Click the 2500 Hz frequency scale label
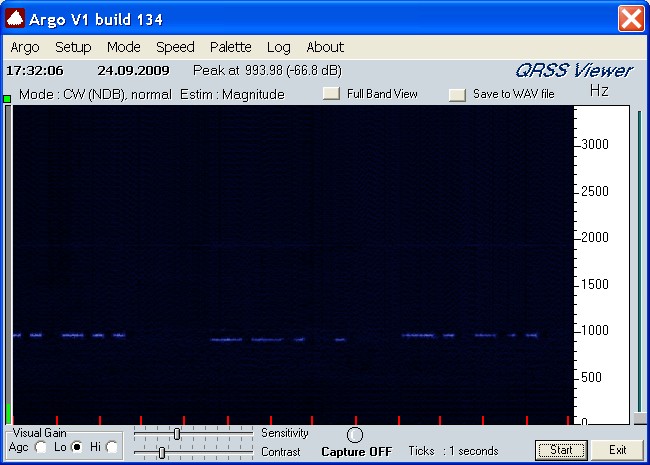 tap(595, 191)
